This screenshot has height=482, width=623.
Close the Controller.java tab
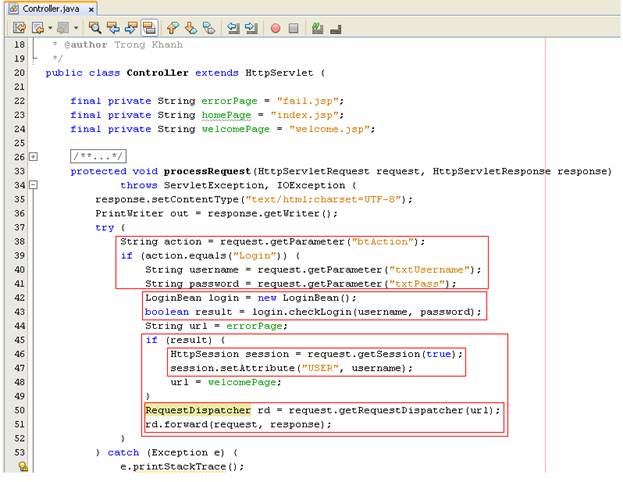(91, 9)
